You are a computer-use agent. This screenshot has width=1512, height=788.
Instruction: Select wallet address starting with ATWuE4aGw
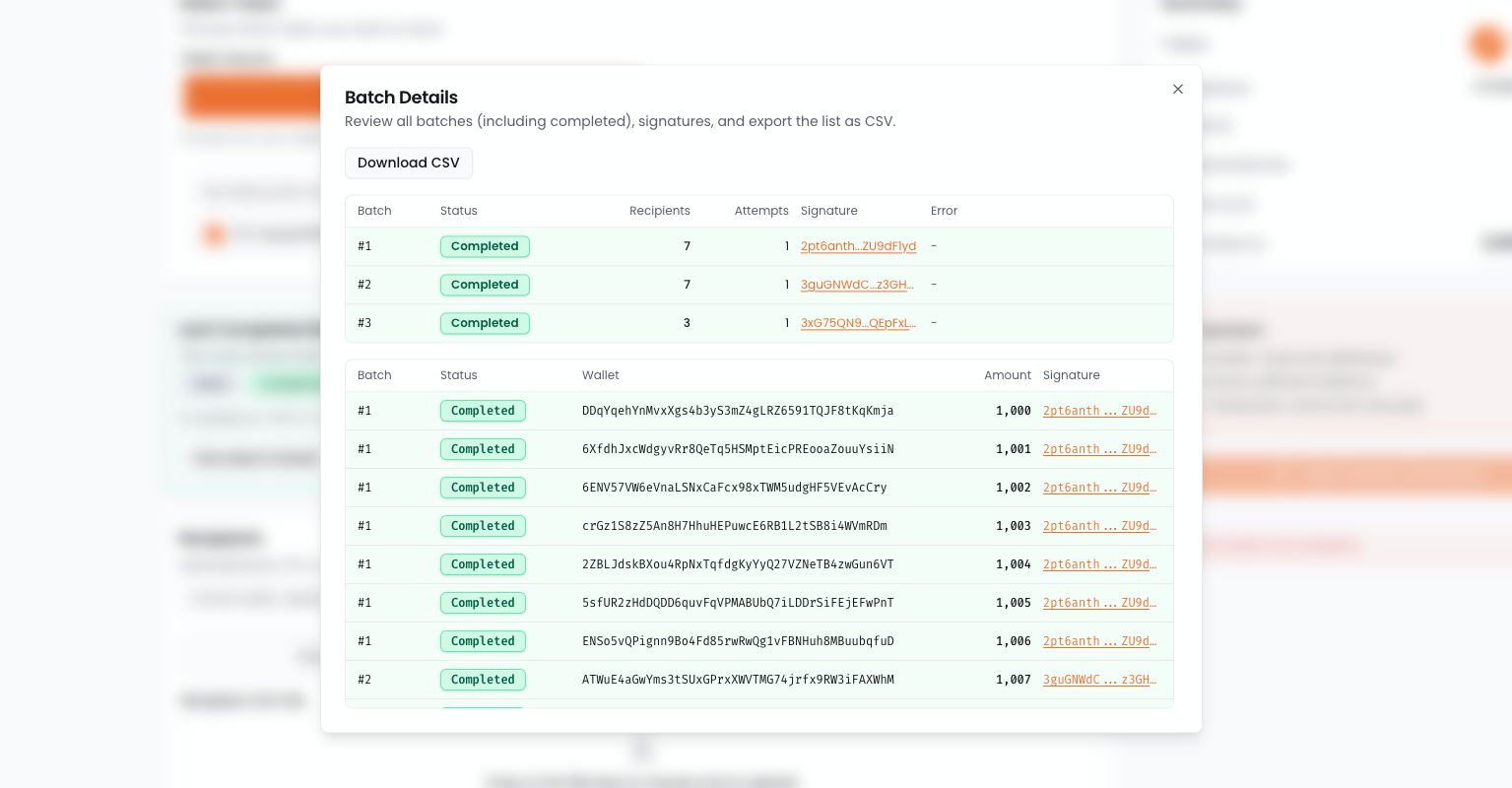(738, 680)
